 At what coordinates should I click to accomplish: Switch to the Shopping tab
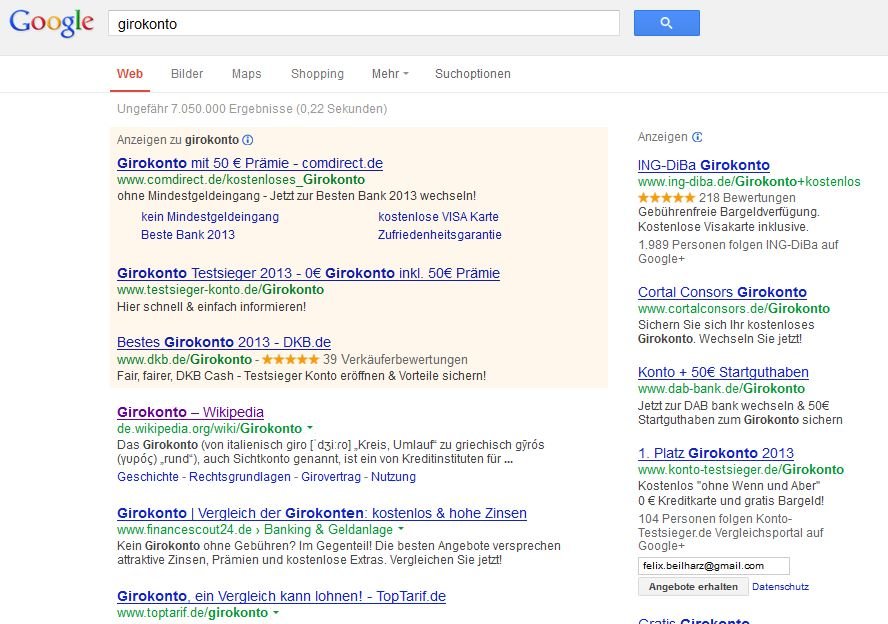click(317, 74)
